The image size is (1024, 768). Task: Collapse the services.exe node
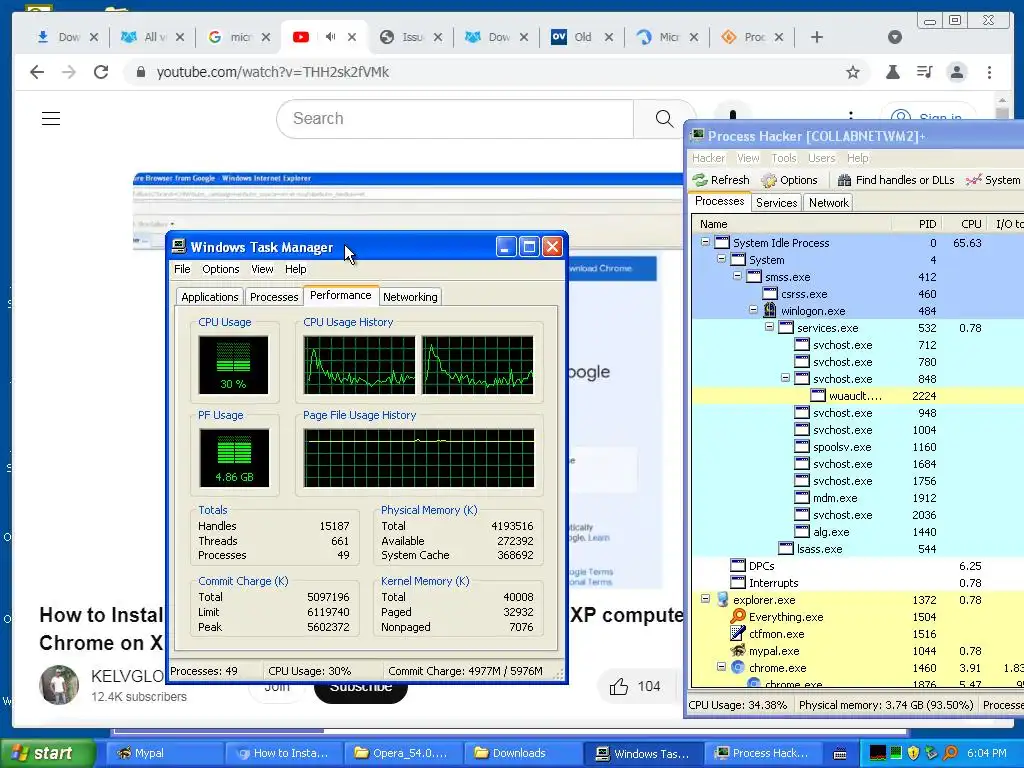[x=769, y=327]
